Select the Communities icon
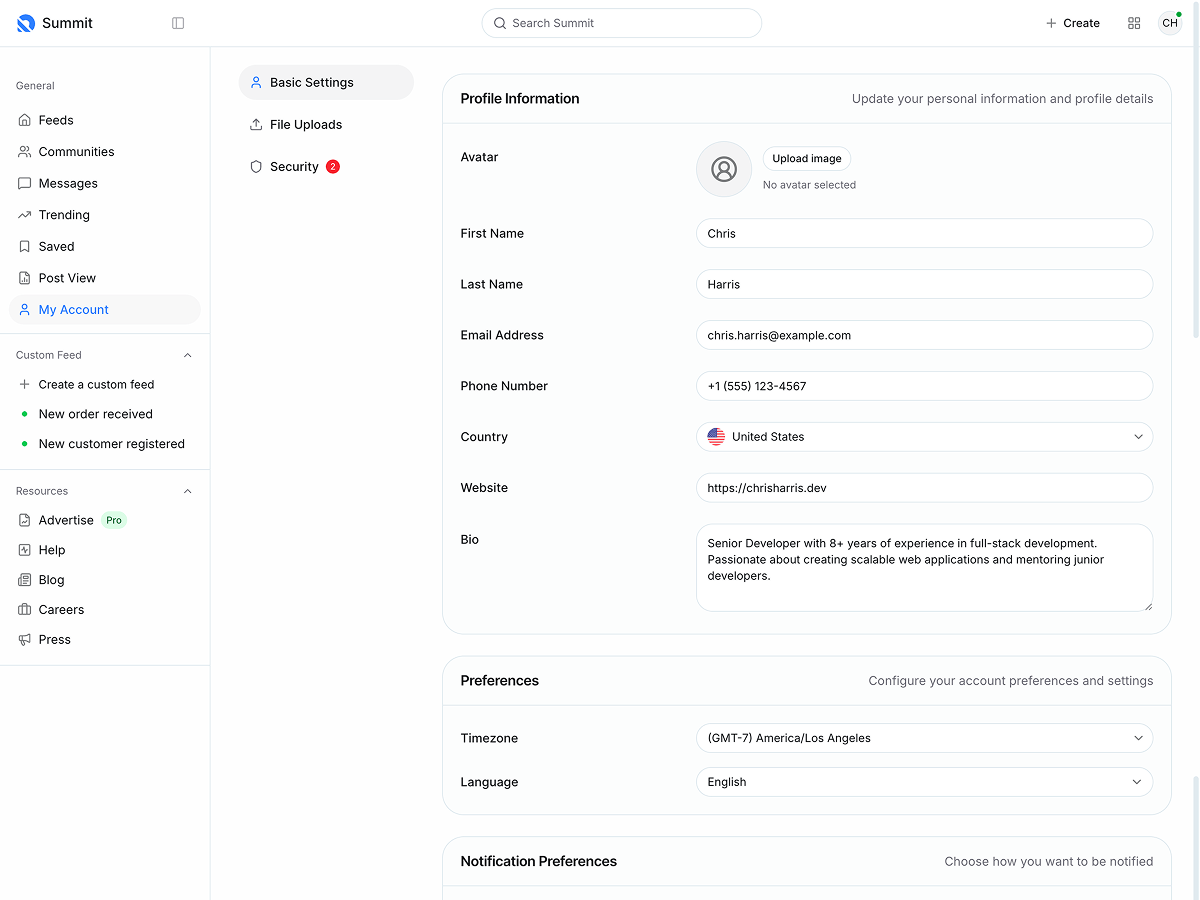 pyautogui.click(x=24, y=151)
